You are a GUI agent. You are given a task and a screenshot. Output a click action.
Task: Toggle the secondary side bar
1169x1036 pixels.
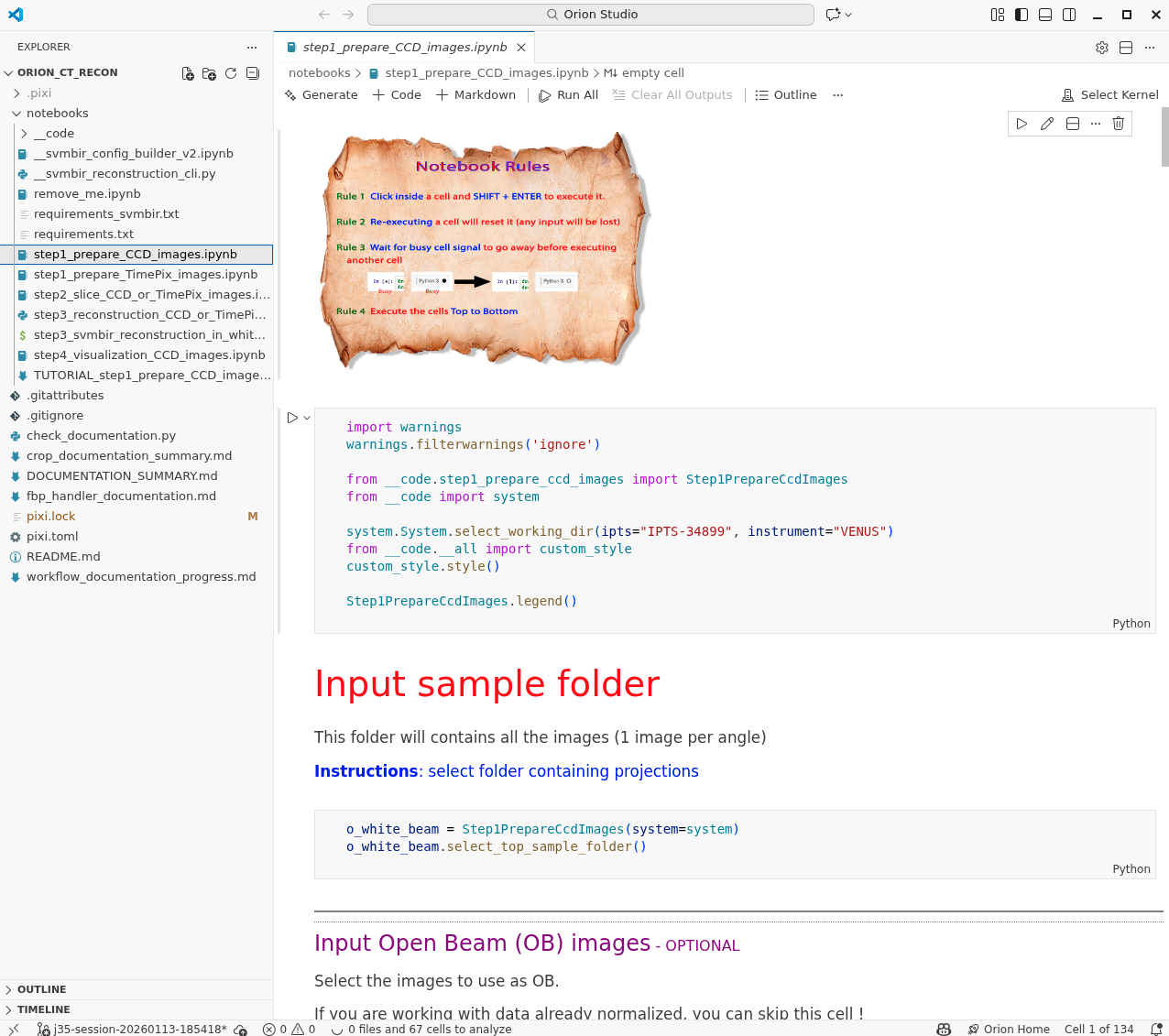pyautogui.click(x=1069, y=15)
